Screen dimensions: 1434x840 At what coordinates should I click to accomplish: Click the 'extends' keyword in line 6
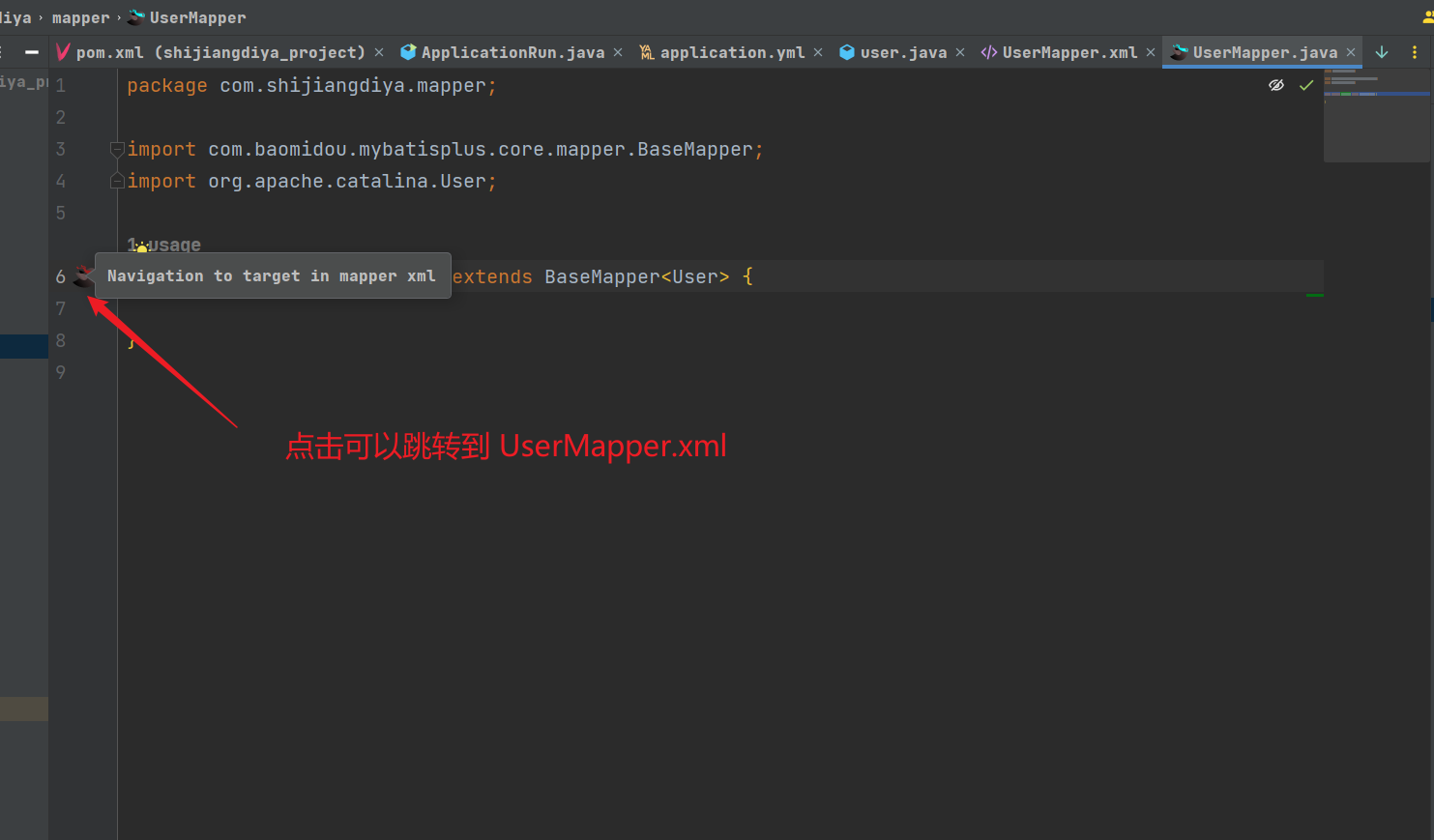(x=492, y=276)
